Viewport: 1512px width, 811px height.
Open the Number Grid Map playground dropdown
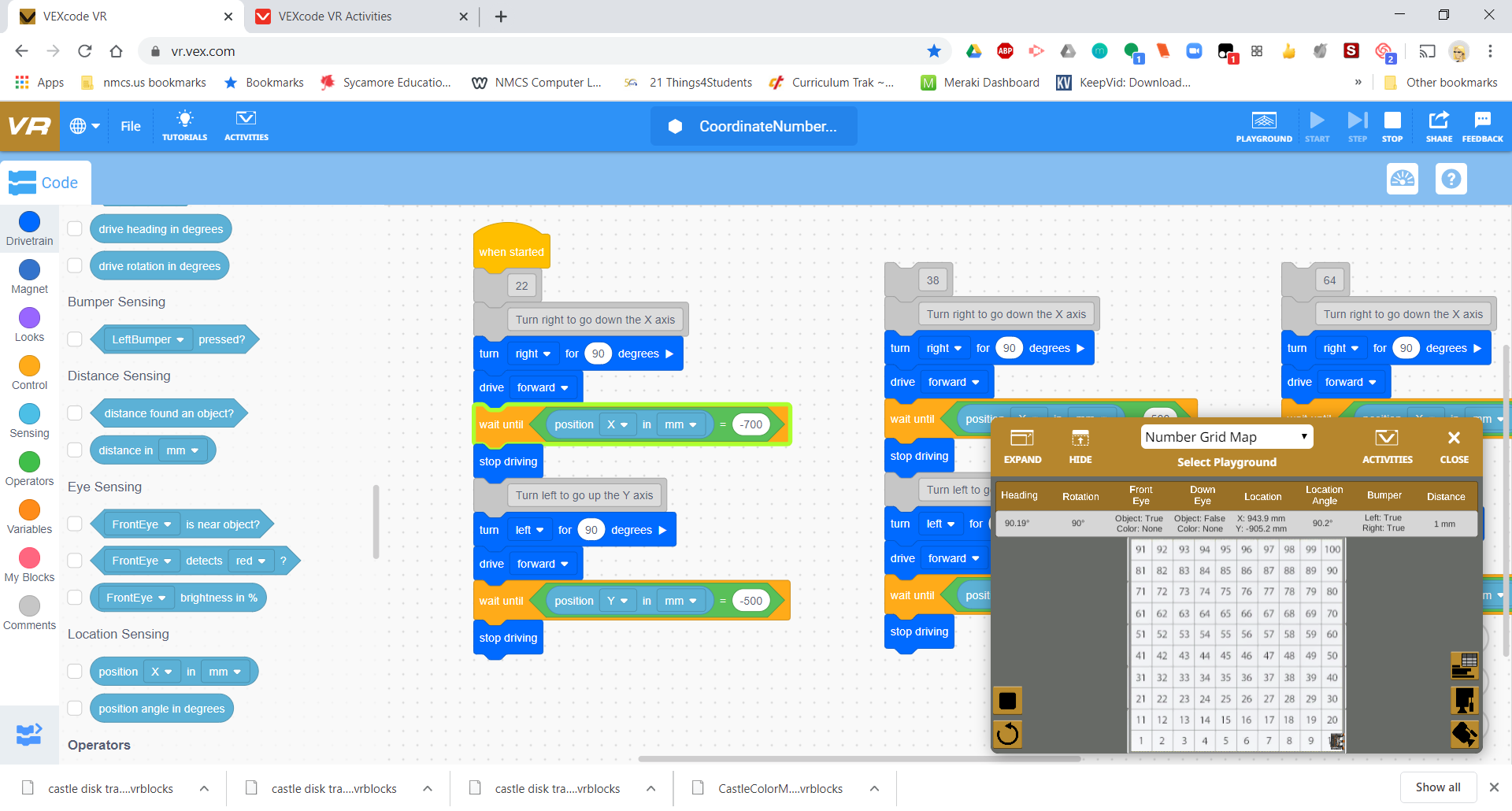pos(1226,437)
